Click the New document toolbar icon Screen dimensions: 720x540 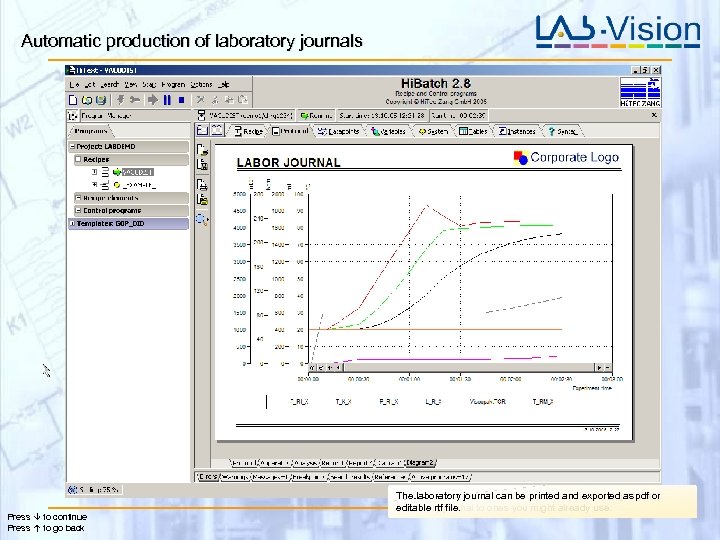pyautogui.click(x=73, y=100)
